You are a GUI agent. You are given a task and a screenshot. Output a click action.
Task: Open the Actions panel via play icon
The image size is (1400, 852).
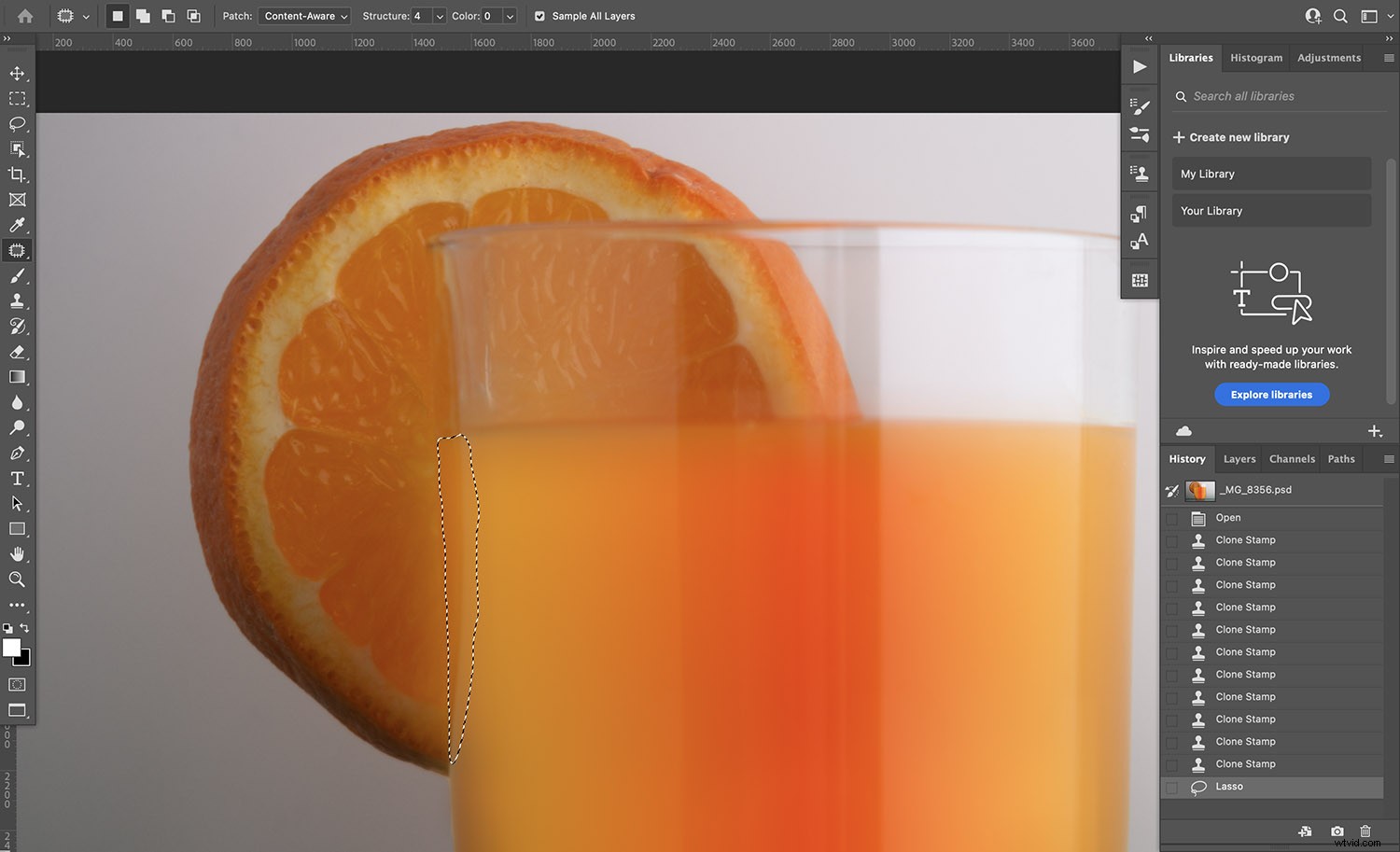tap(1139, 66)
